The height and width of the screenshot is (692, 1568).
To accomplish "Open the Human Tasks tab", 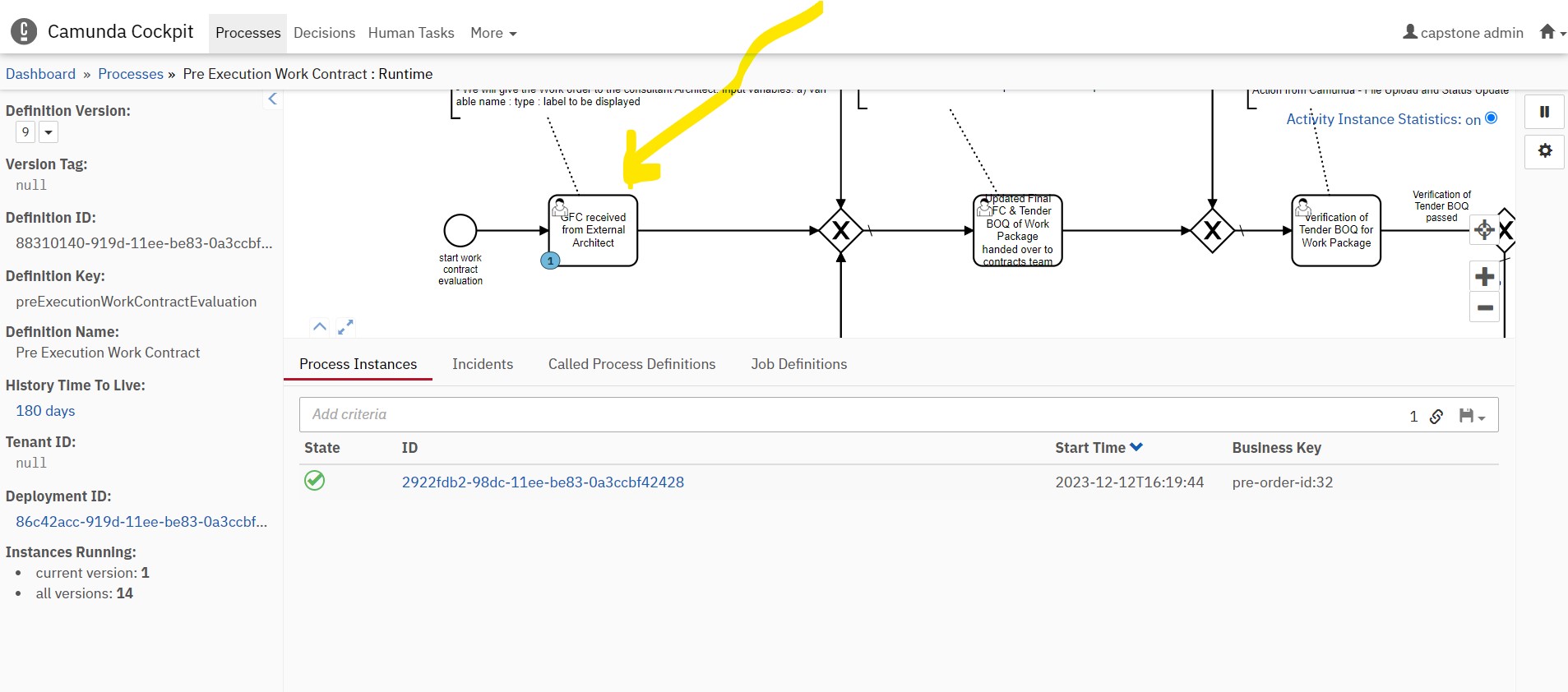I will 411,33.
